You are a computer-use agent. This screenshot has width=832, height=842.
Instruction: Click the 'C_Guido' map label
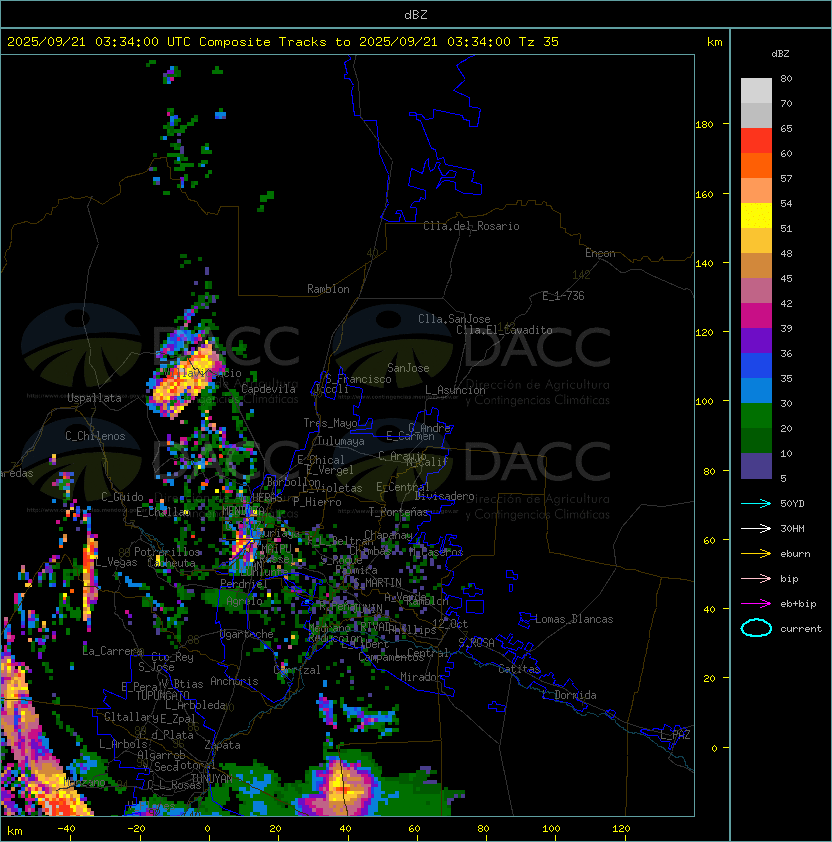click(122, 497)
